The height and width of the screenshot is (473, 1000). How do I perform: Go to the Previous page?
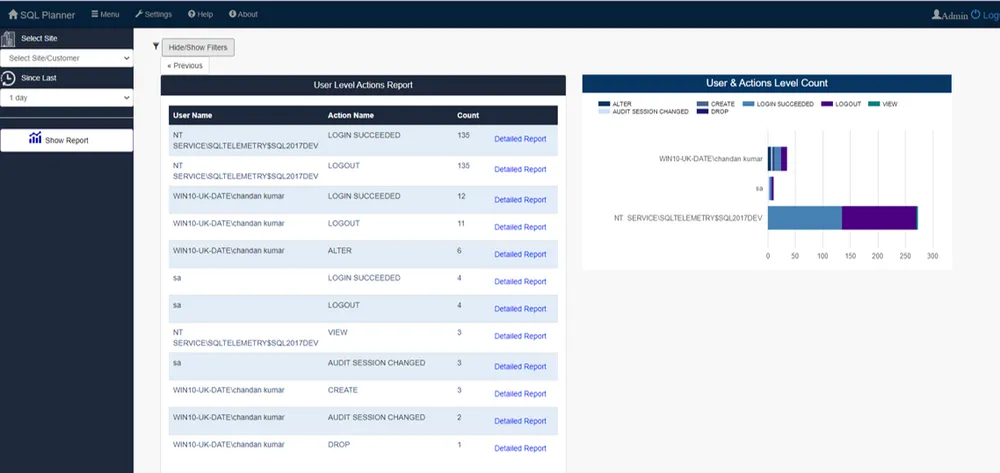pos(185,66)
